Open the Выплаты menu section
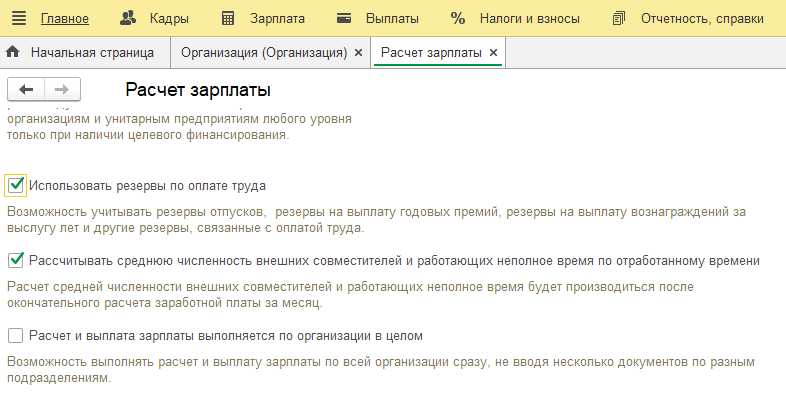 (x=392, y=19)
